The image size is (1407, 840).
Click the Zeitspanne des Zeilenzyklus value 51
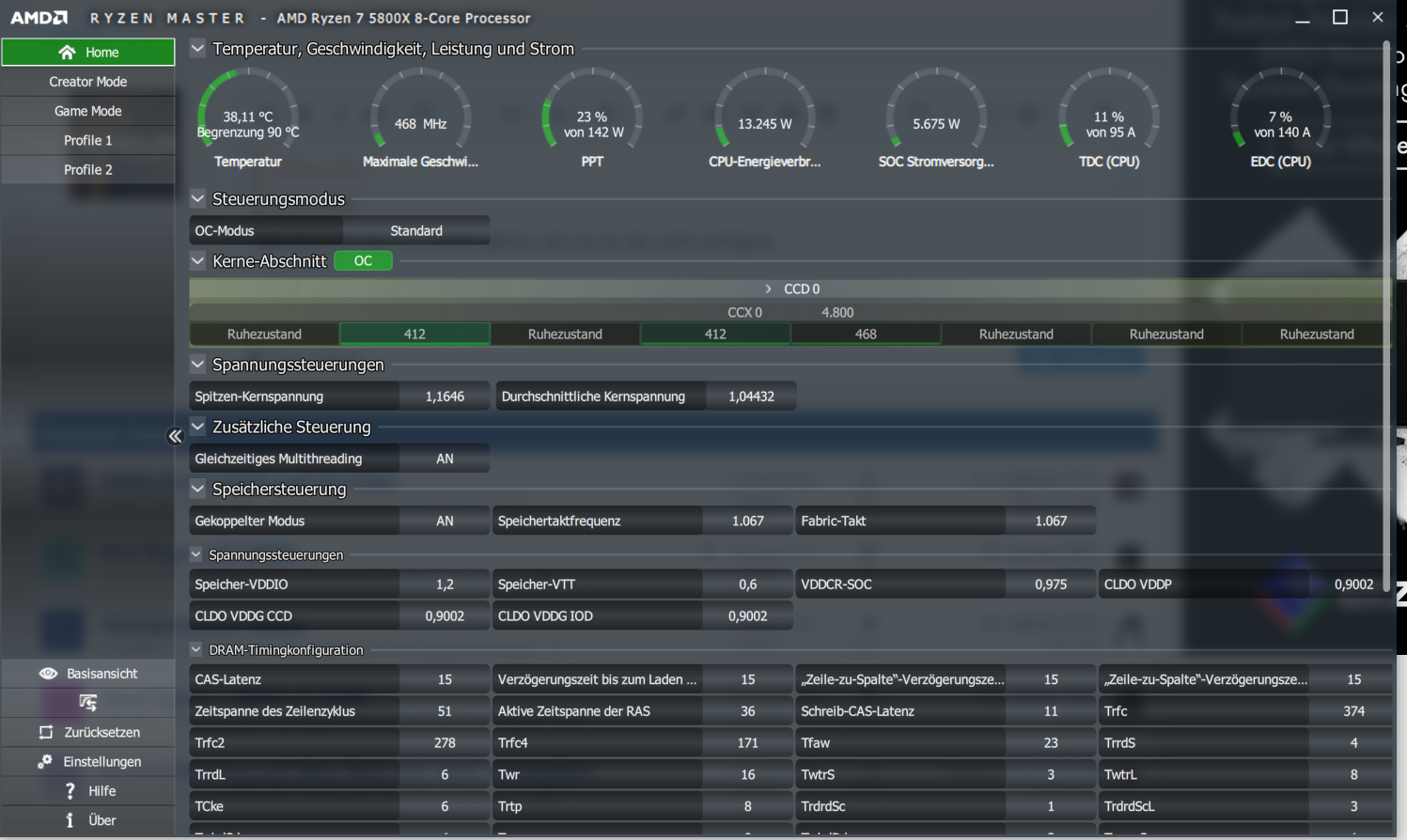coord(445,711)
